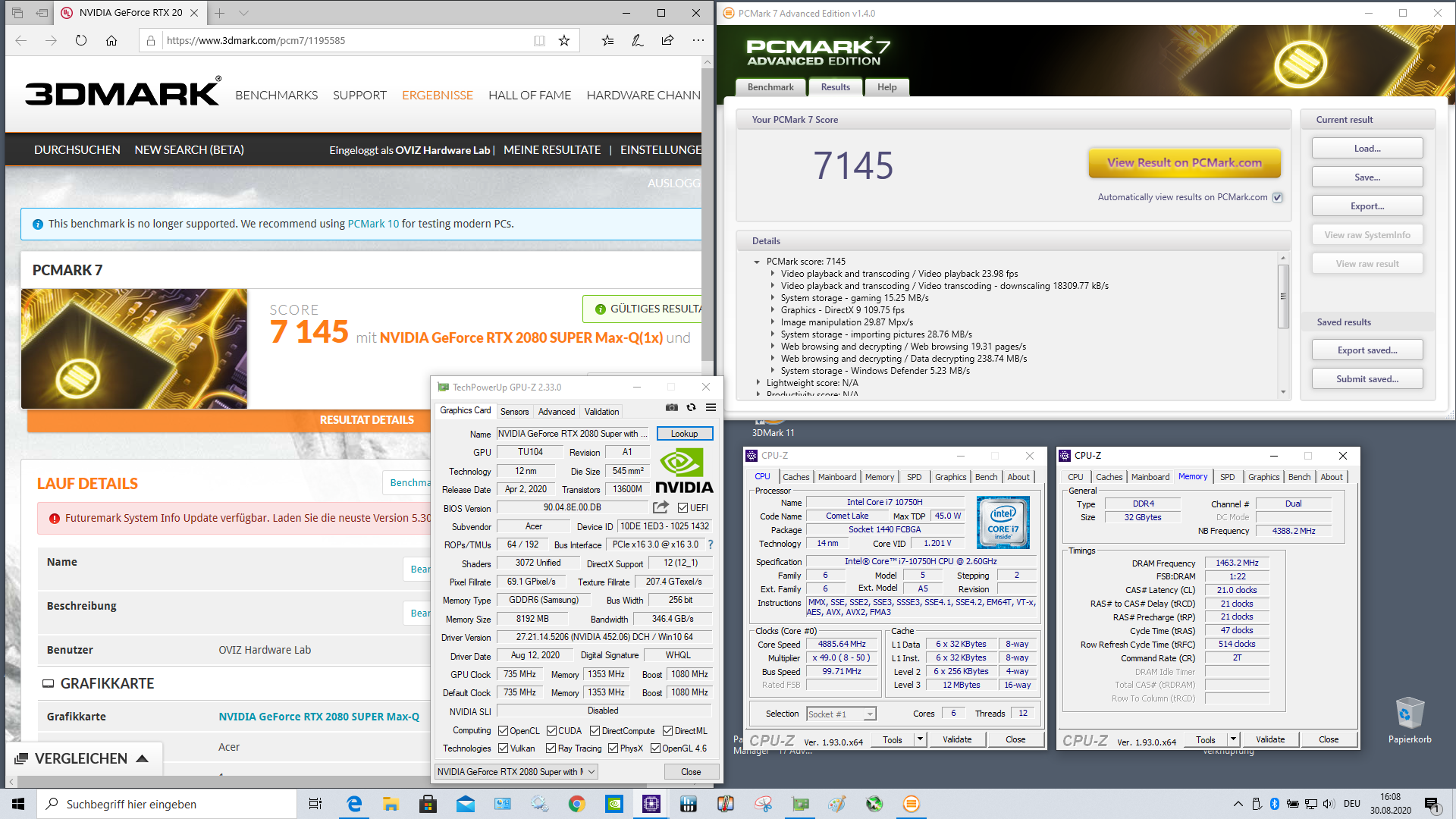Click the browser refresh icon
Viewport: 1456px width, 819px height.
pos(81,40)
